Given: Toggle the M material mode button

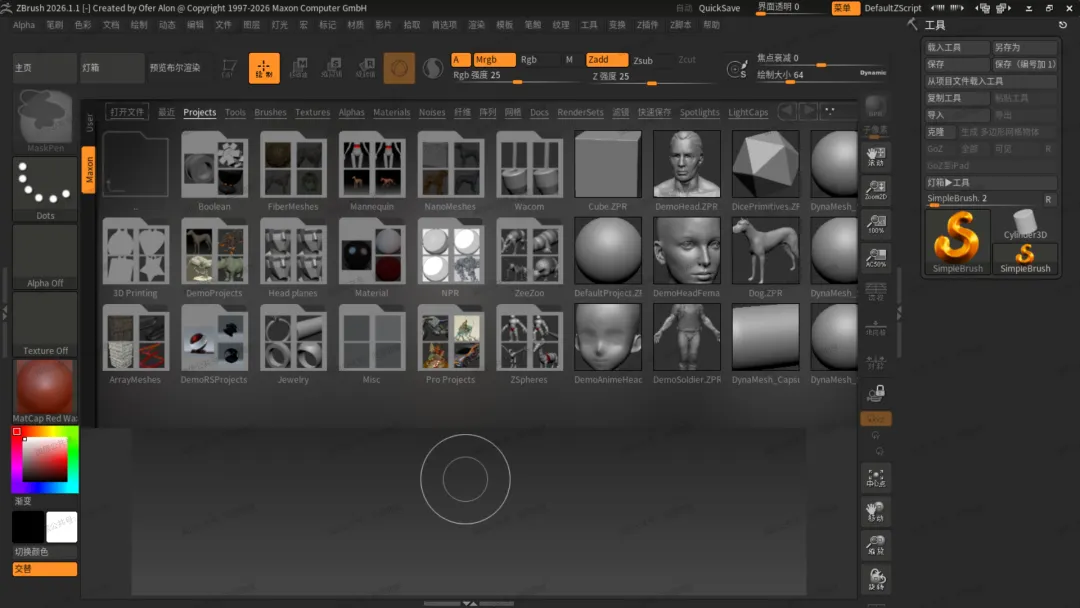Looking at the screenshot, I should click(x=569, y=60).
